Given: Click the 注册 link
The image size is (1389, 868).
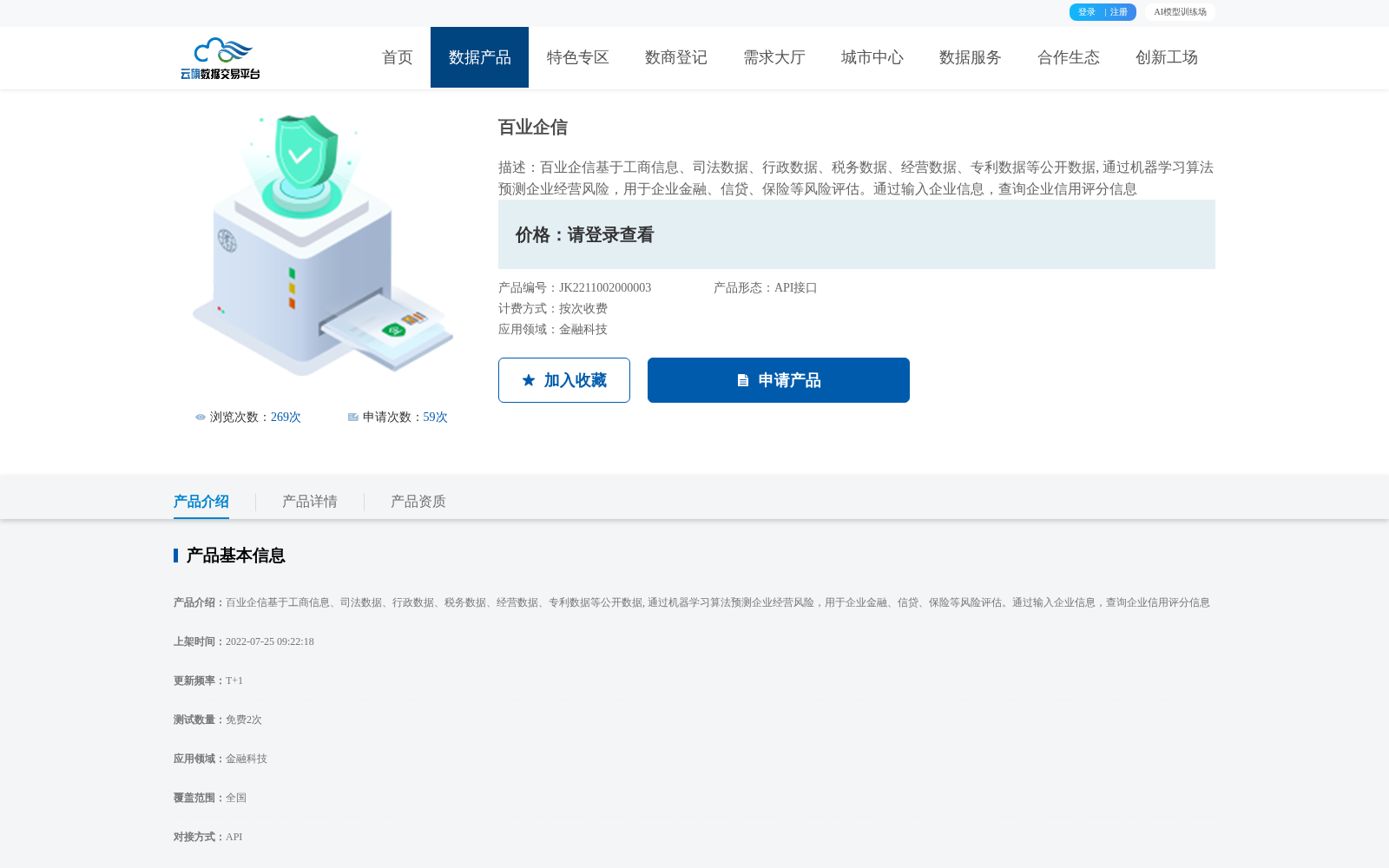Looking at the screenshot, I should 1119,12.
